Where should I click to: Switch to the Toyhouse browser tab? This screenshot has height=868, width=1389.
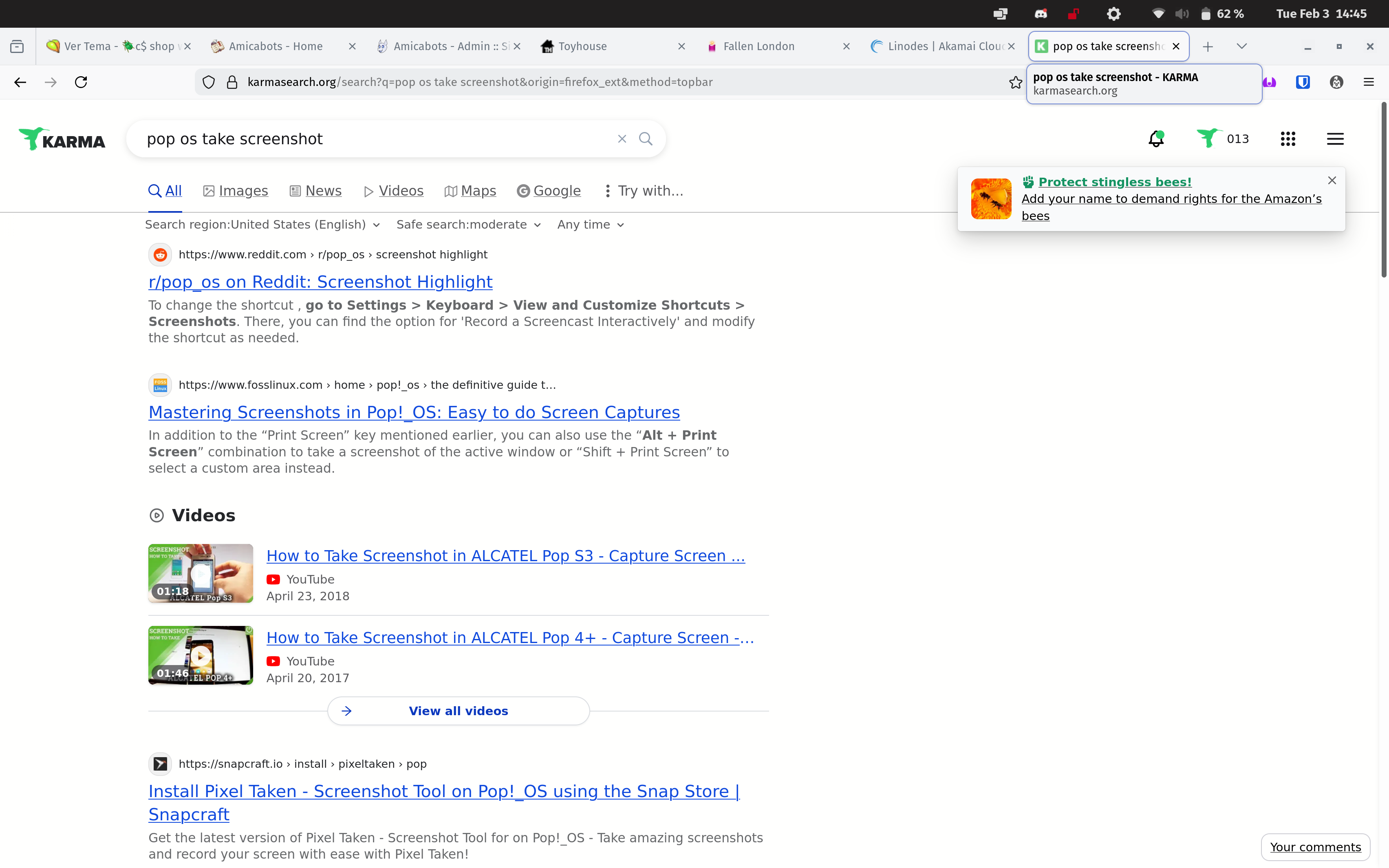click(x=582, y=46)
